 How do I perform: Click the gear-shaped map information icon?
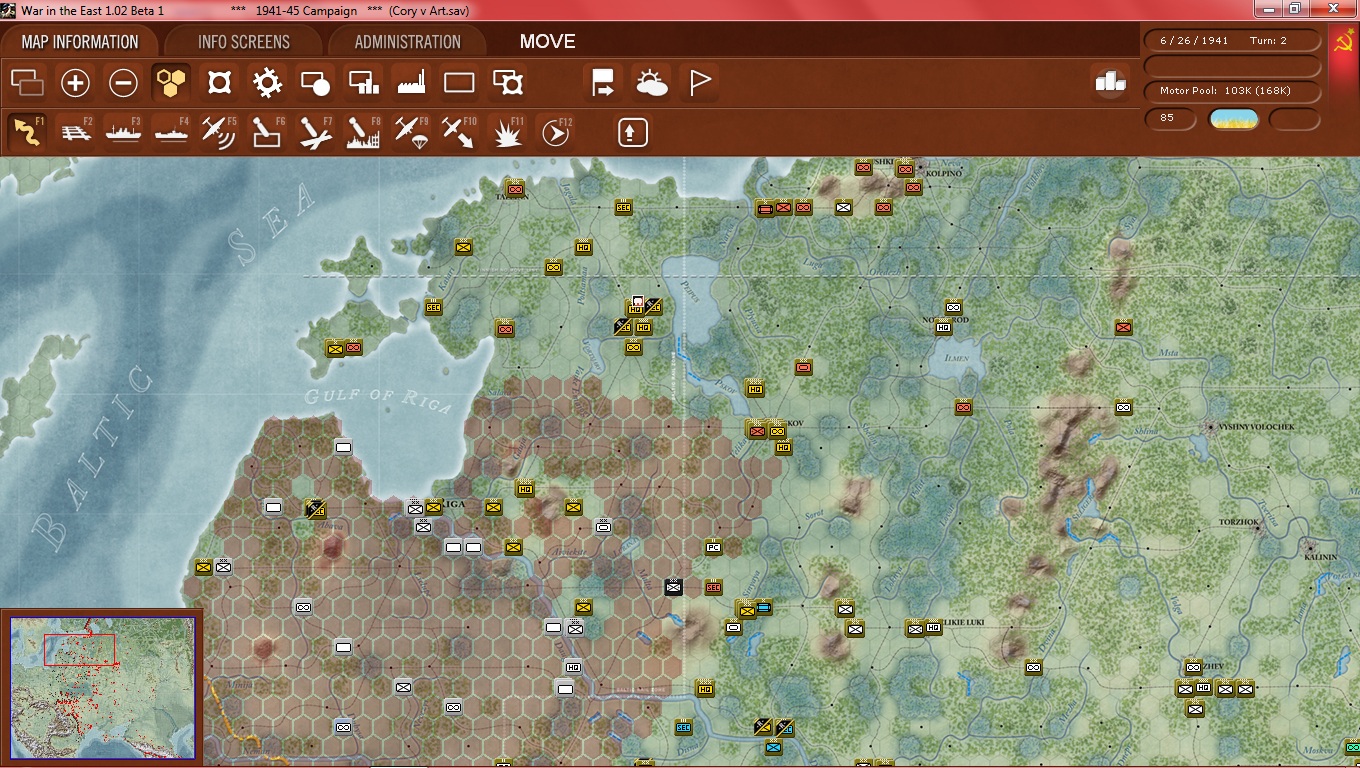pos(267,82)
